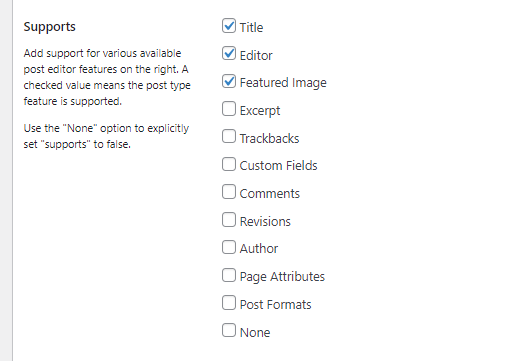Click the 'Featured Image' label text
The width and height of the screenshot is (518, 361).
(283, 83)
